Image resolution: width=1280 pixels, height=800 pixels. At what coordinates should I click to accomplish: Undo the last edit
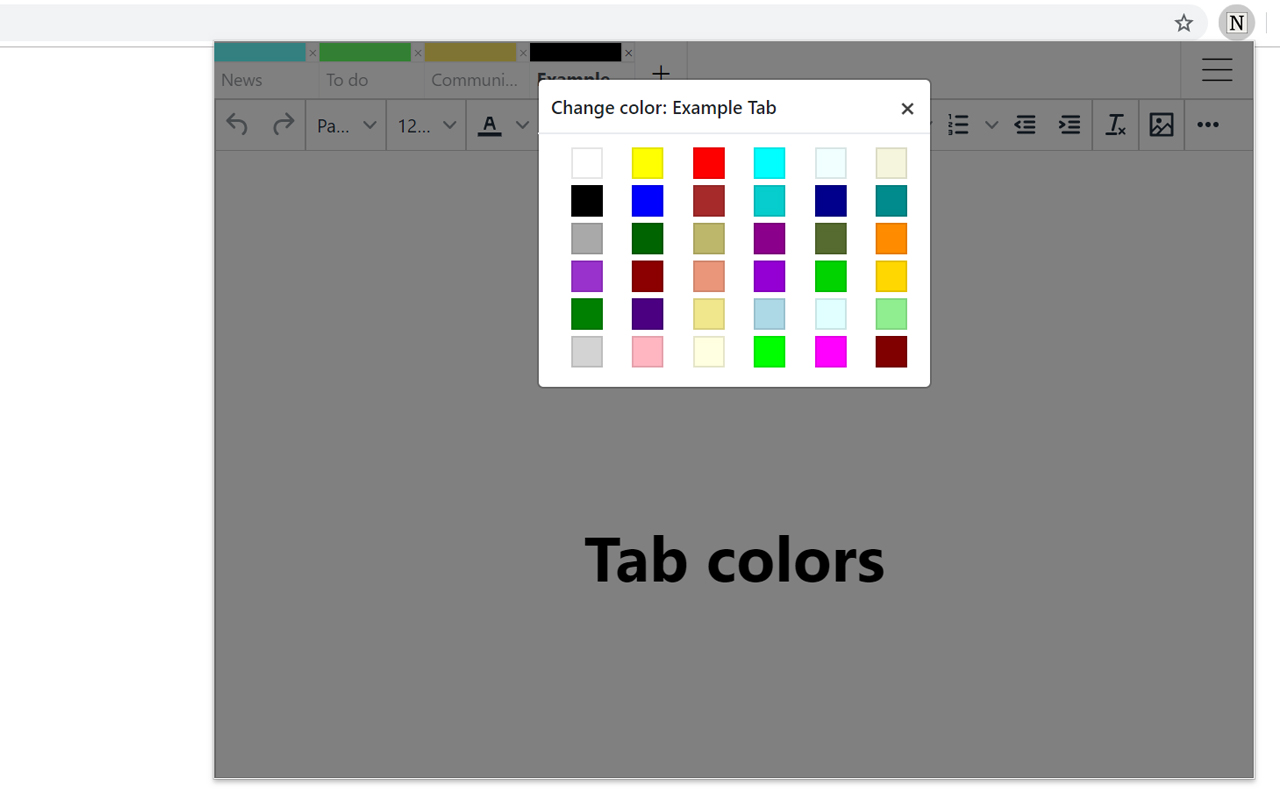tap(237, 124)
